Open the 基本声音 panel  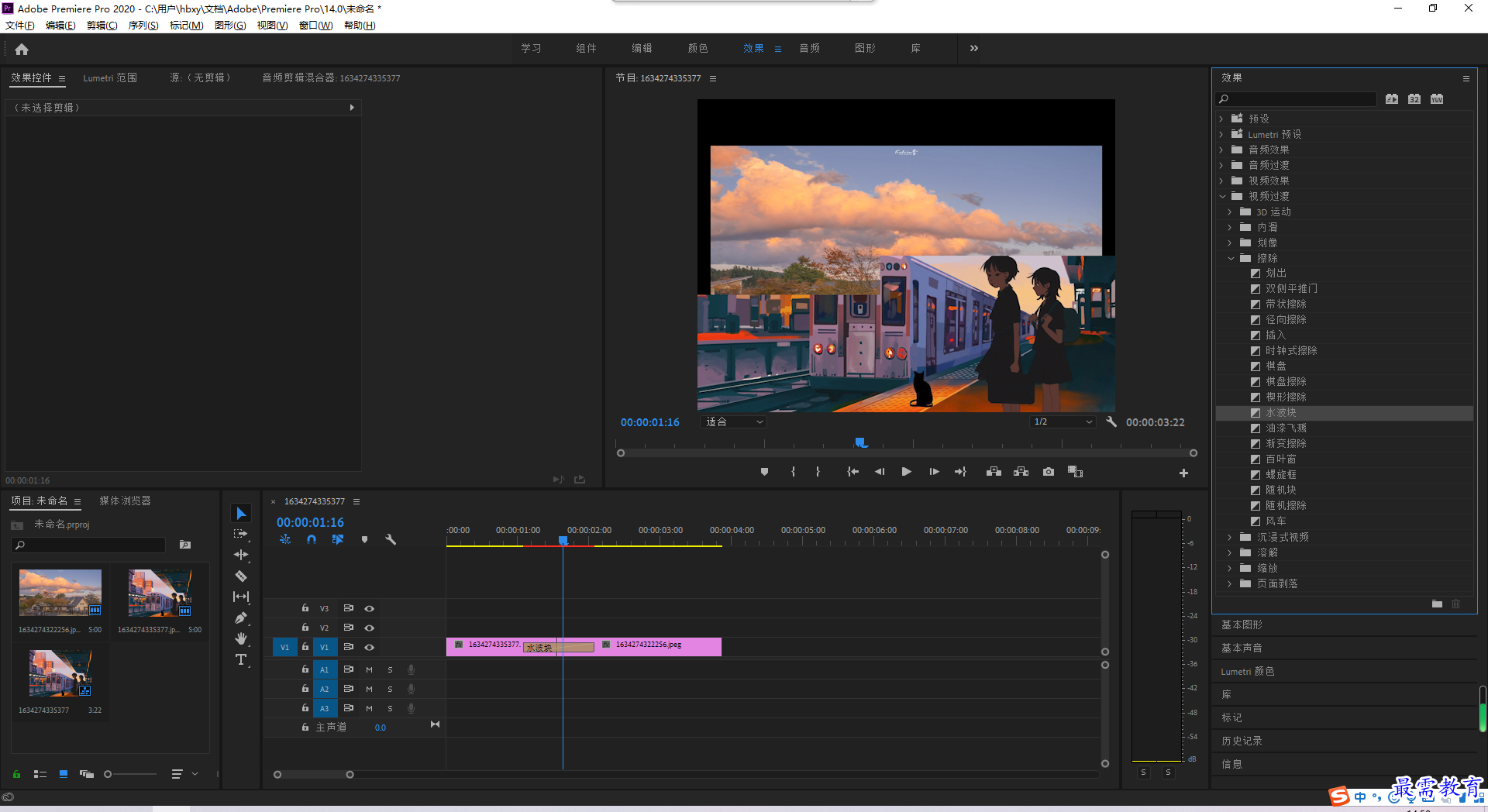pyautogui.click(x=1242, y=648)
